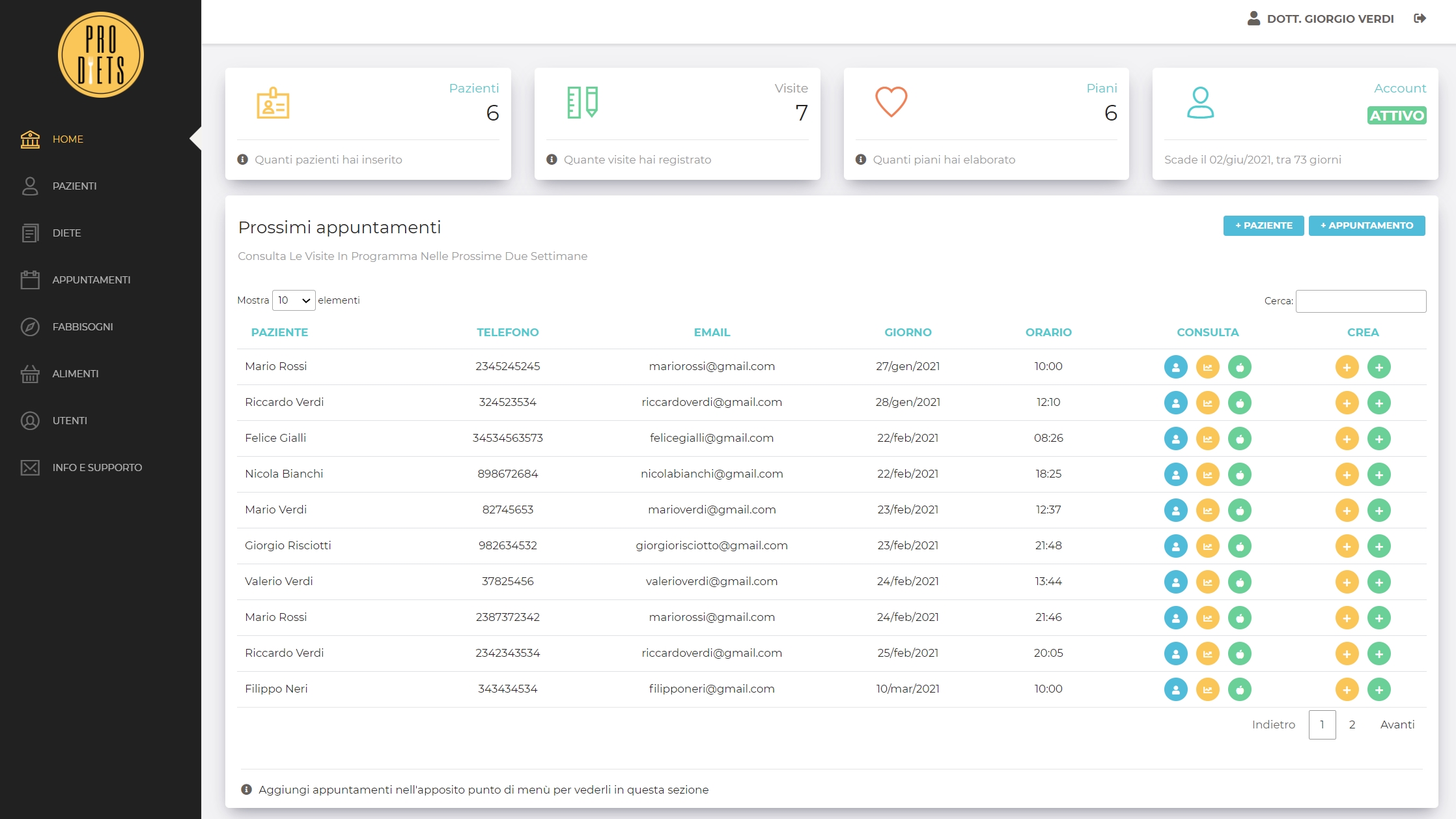The image size is (1456, 819).
Task: Click the info icon beside Quanti pazienti
Action: (x=242, y=160)
